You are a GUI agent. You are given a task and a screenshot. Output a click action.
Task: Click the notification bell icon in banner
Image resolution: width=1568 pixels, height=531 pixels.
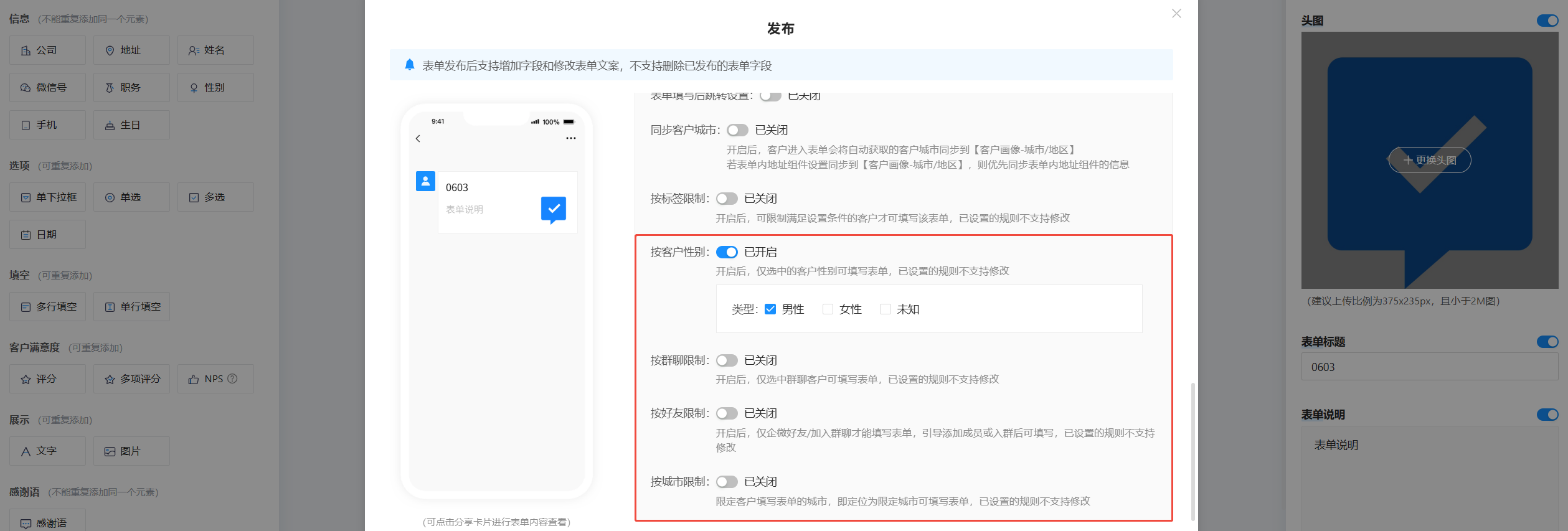[409, 65]
